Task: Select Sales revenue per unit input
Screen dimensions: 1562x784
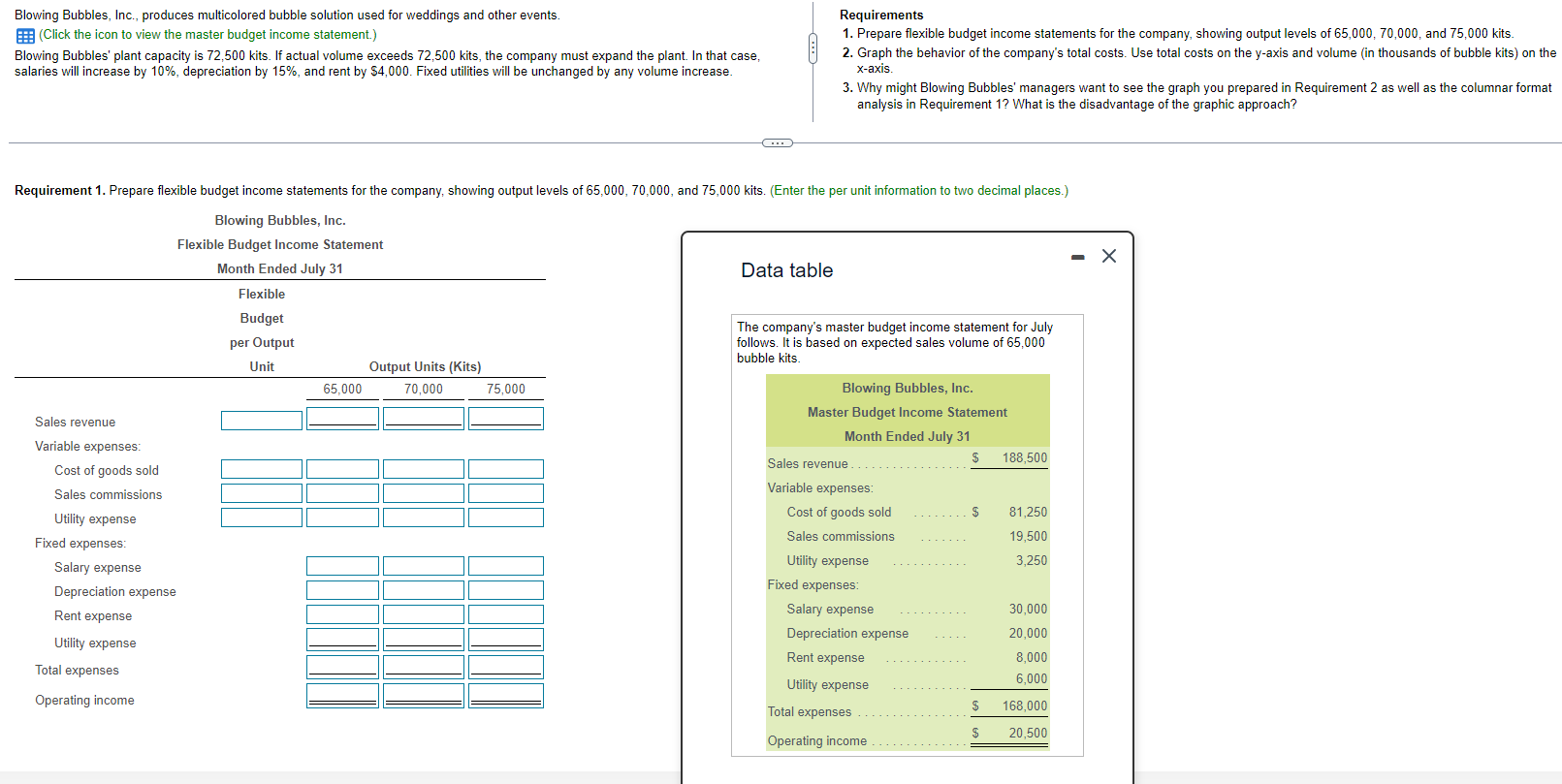Action: point(262,421)
